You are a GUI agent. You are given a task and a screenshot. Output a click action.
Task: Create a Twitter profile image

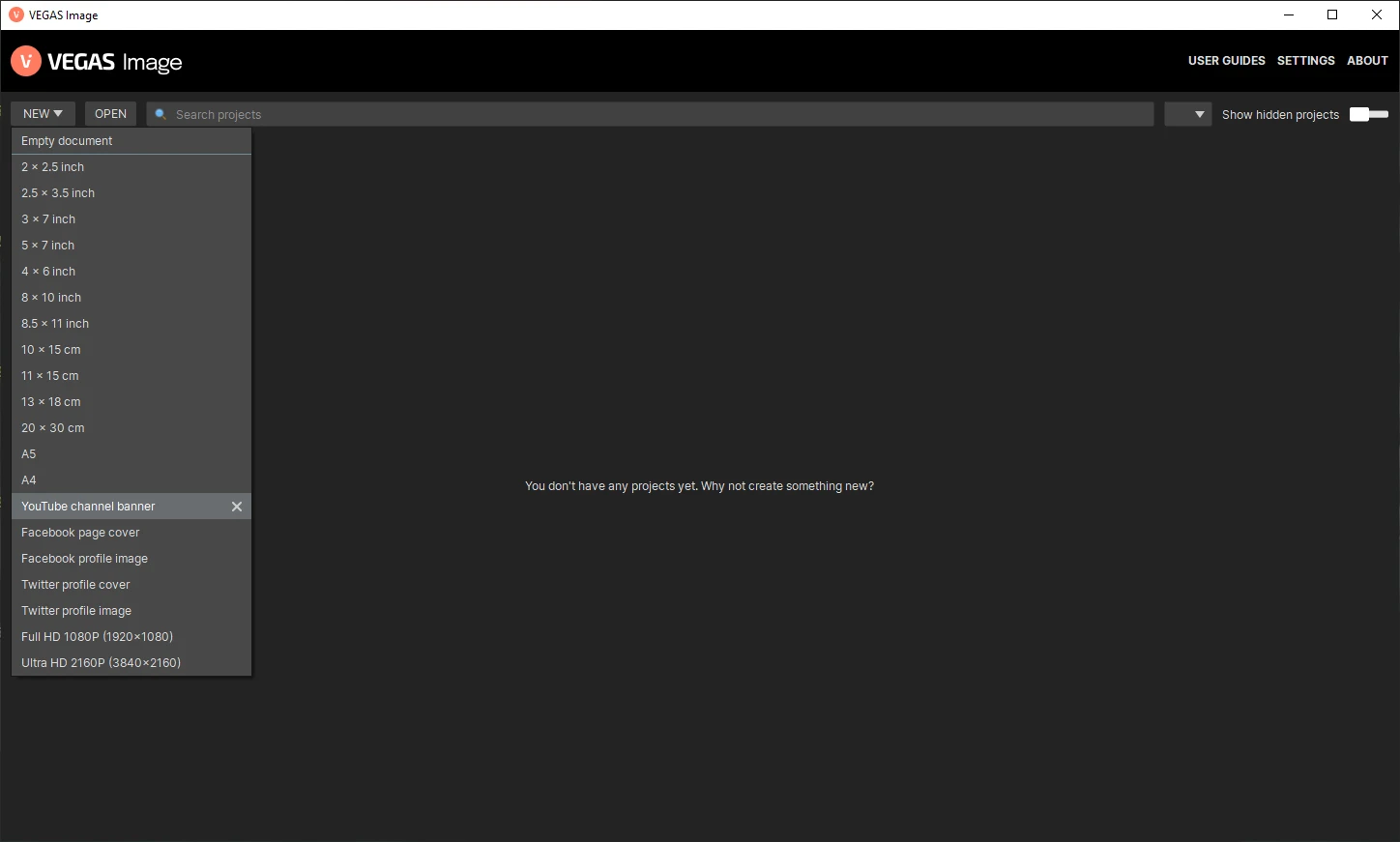131,611
